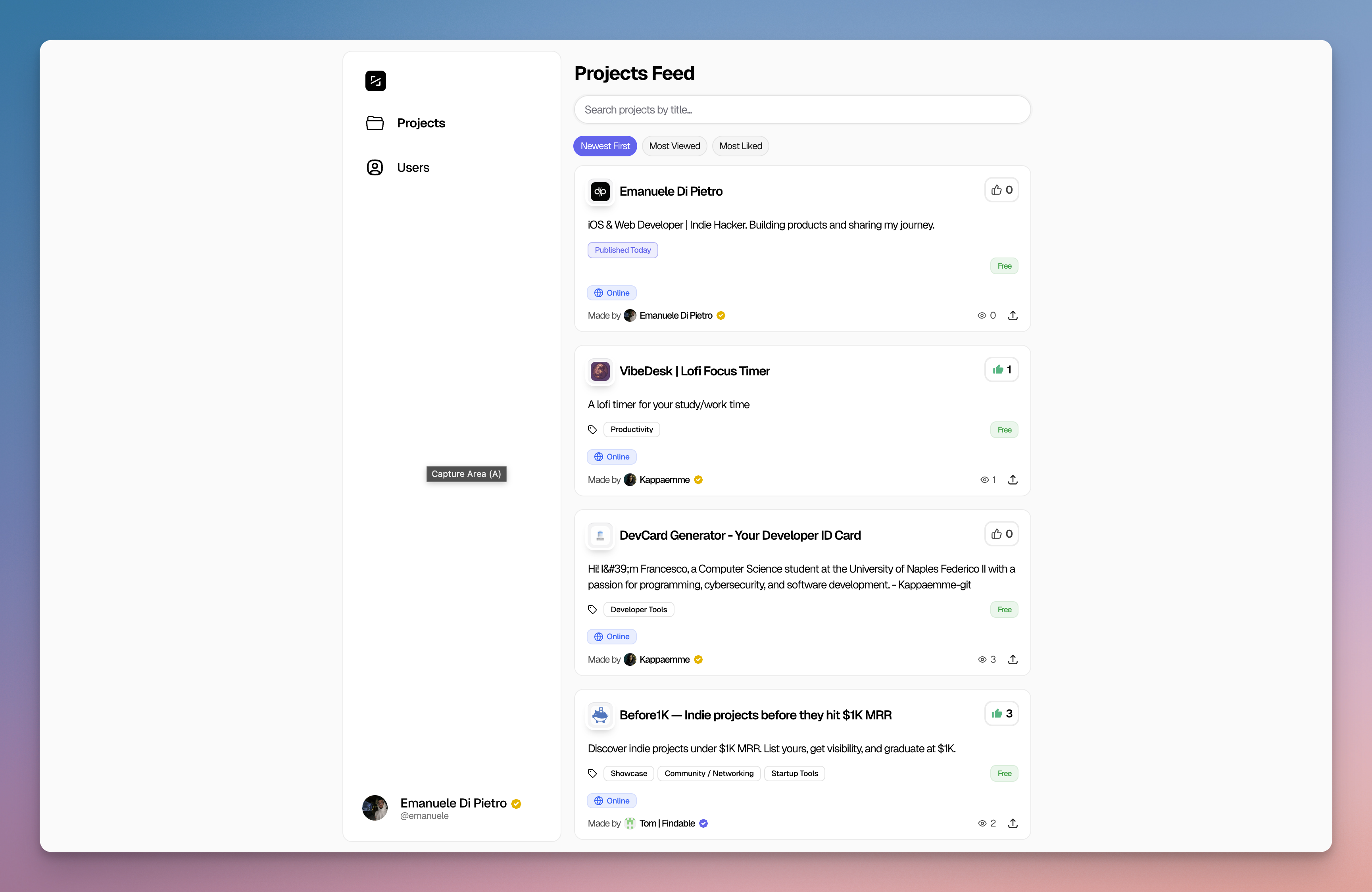Click the share icon on VibeDesk project card
The width and height of the screenshot is (1372, 892).
1013,479
